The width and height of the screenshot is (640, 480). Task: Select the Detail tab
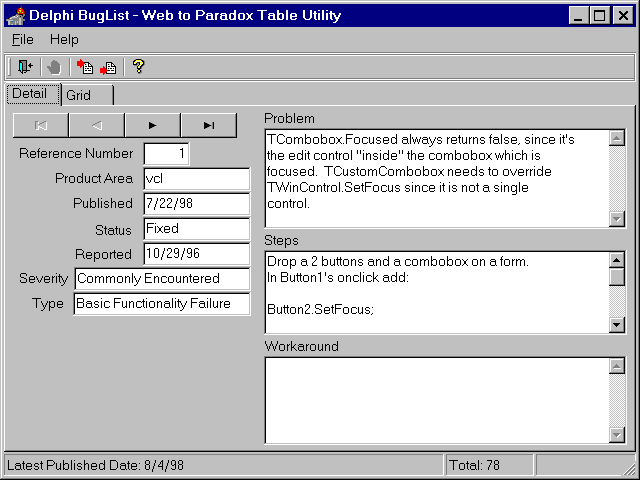click(x=30, y=94)
